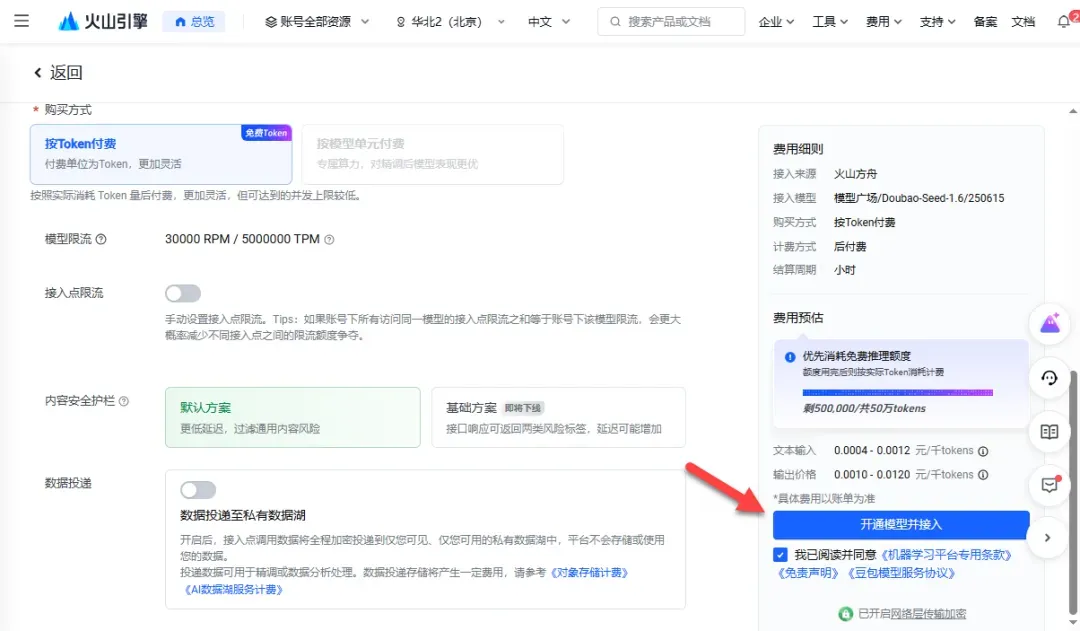
Task: Click the search magnifier icon
Action: (615, 21)
